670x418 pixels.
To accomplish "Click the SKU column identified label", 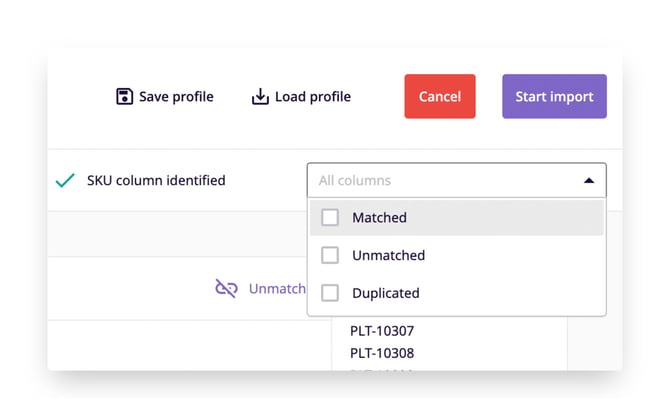I will 156,180.
